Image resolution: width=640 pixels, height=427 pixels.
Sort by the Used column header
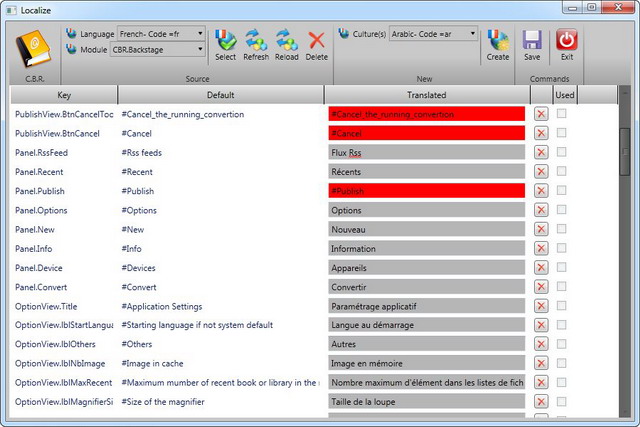point(564,95)
